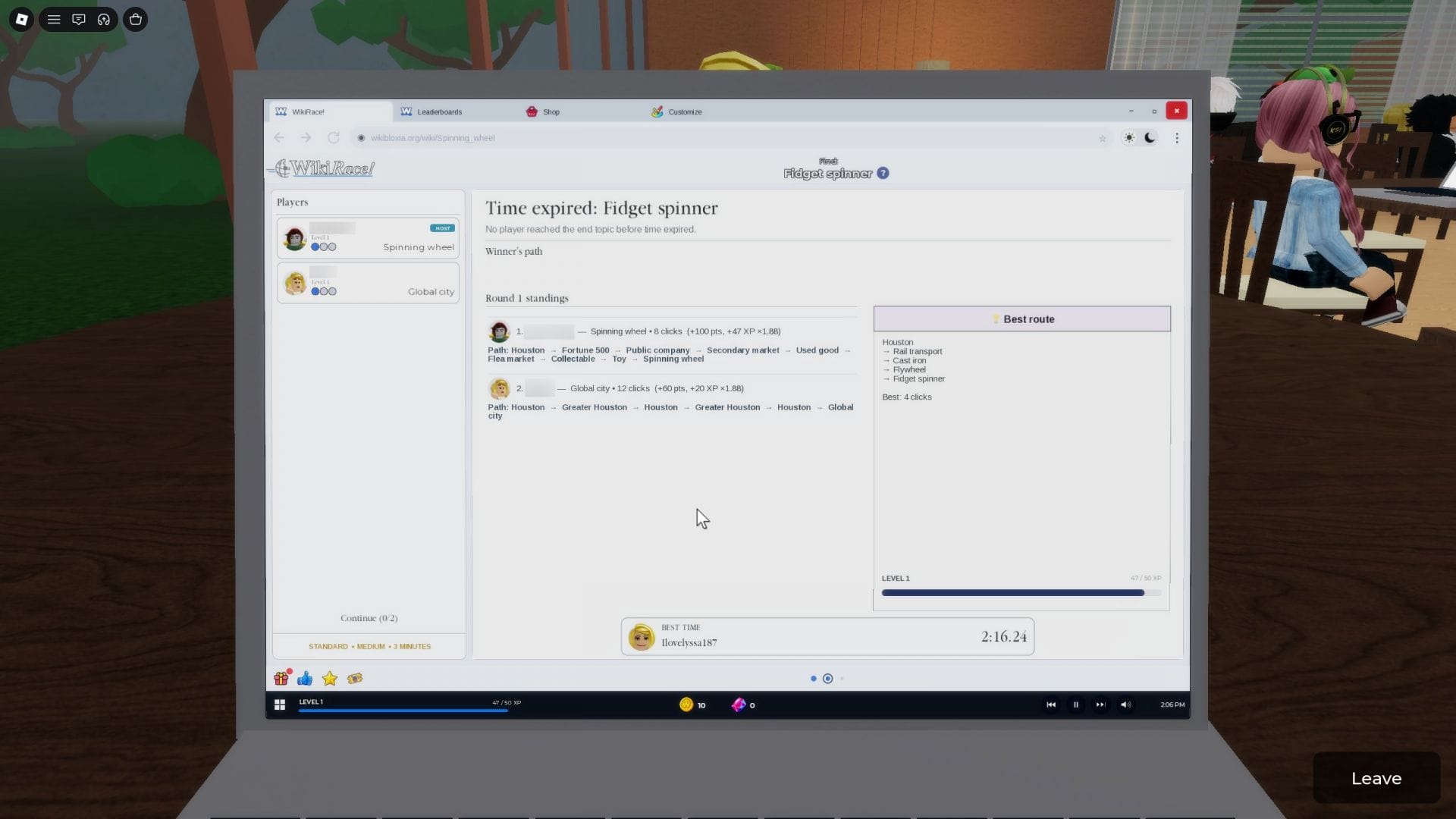This screenshot has height=819, width=1456.
Task: Bookmark page with star in address bar
Action: [1102, 138]
